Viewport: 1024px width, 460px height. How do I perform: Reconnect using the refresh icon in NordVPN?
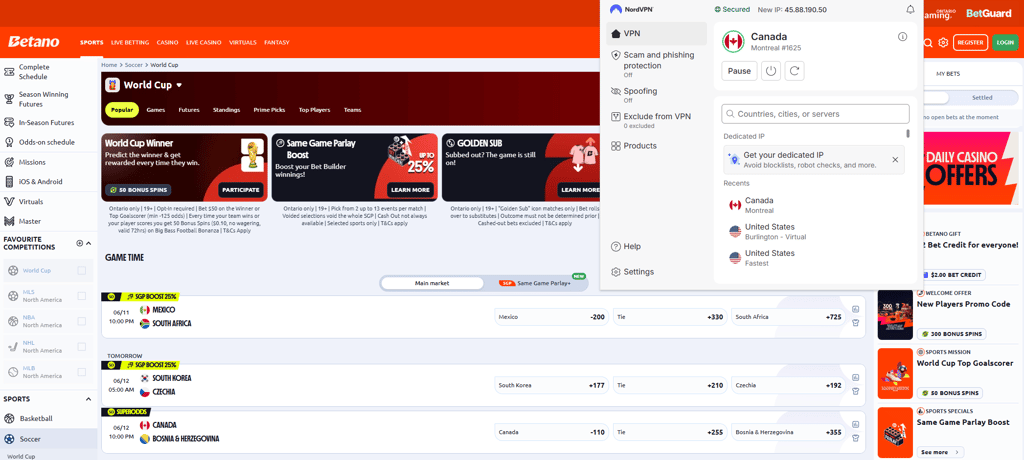tap(794, 71)
